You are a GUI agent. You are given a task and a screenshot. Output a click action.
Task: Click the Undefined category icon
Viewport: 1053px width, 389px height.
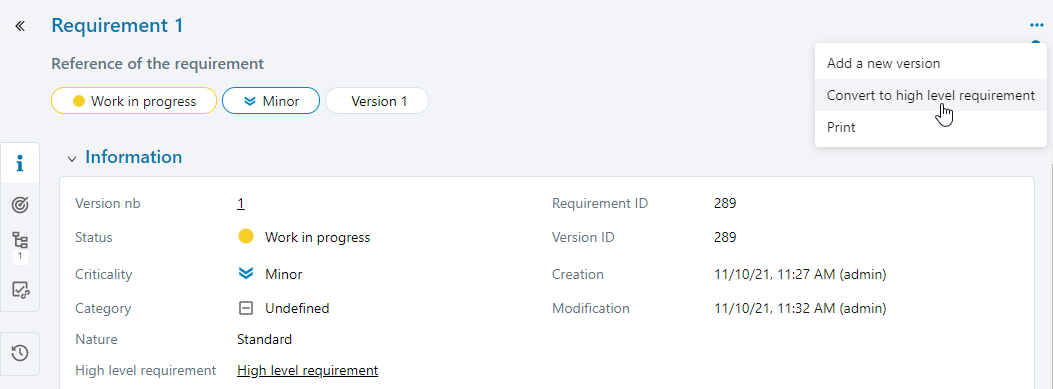[x=246, y=308]
